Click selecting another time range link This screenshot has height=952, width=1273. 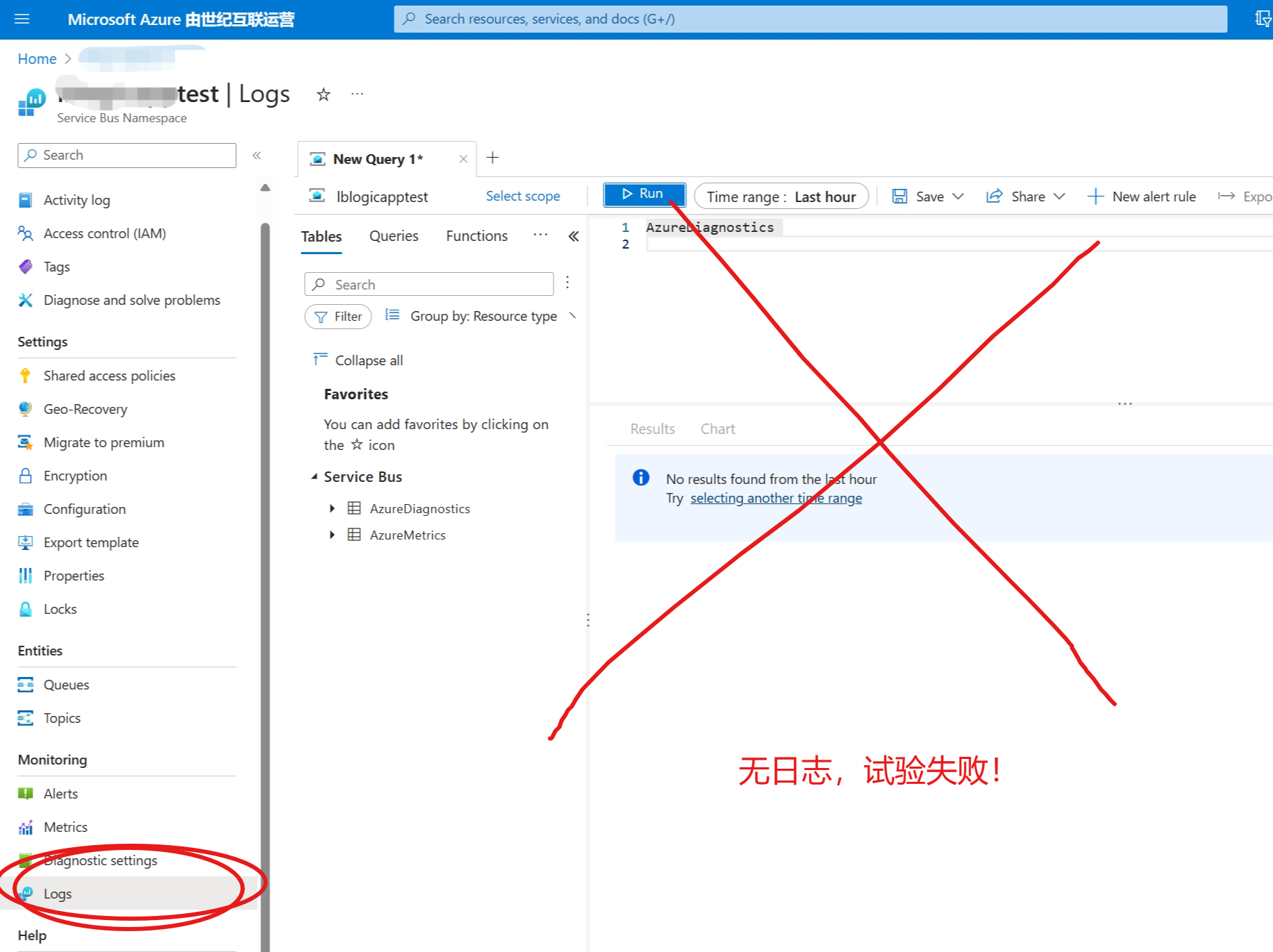click(x=776, y=499)
